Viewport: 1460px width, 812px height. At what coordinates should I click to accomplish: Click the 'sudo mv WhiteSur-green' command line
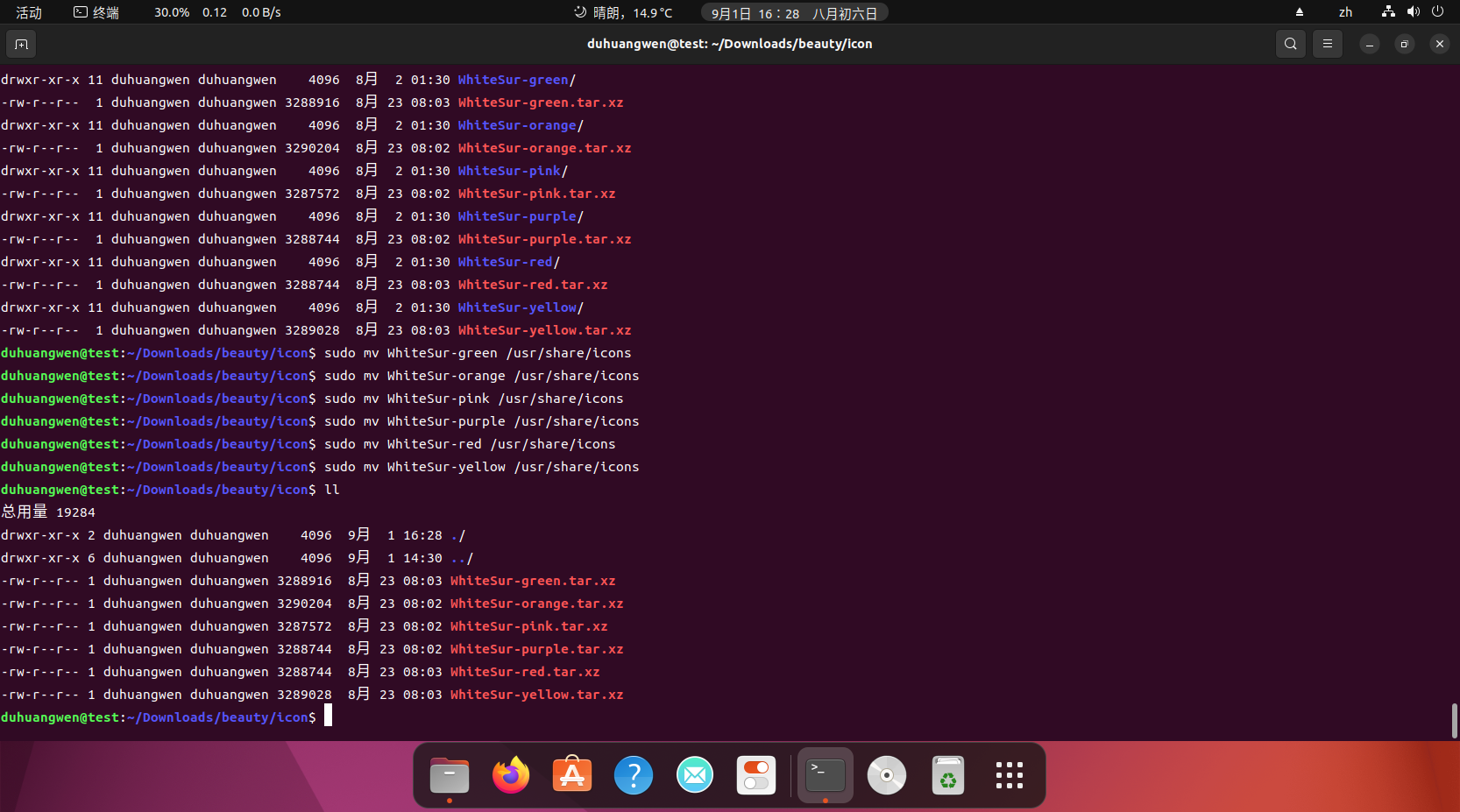478,353
